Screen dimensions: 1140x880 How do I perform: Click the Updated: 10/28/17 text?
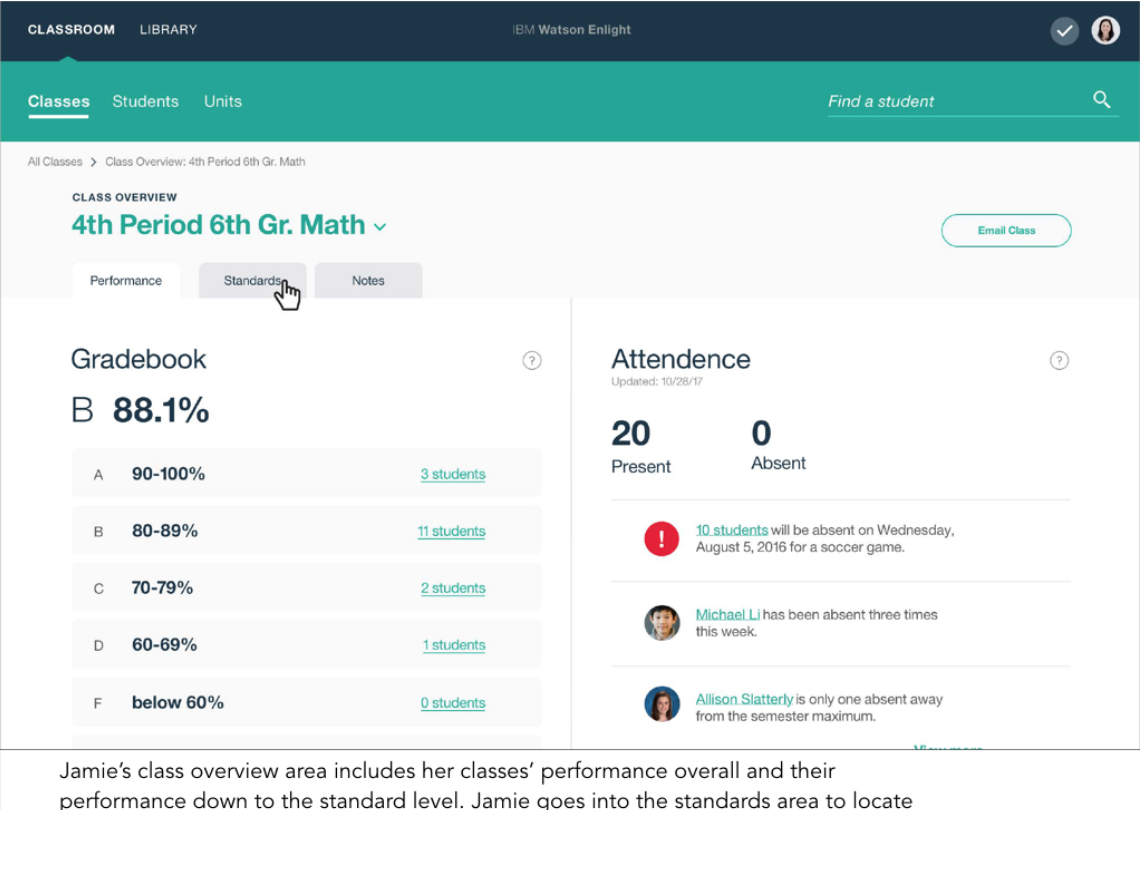[657, 381]
